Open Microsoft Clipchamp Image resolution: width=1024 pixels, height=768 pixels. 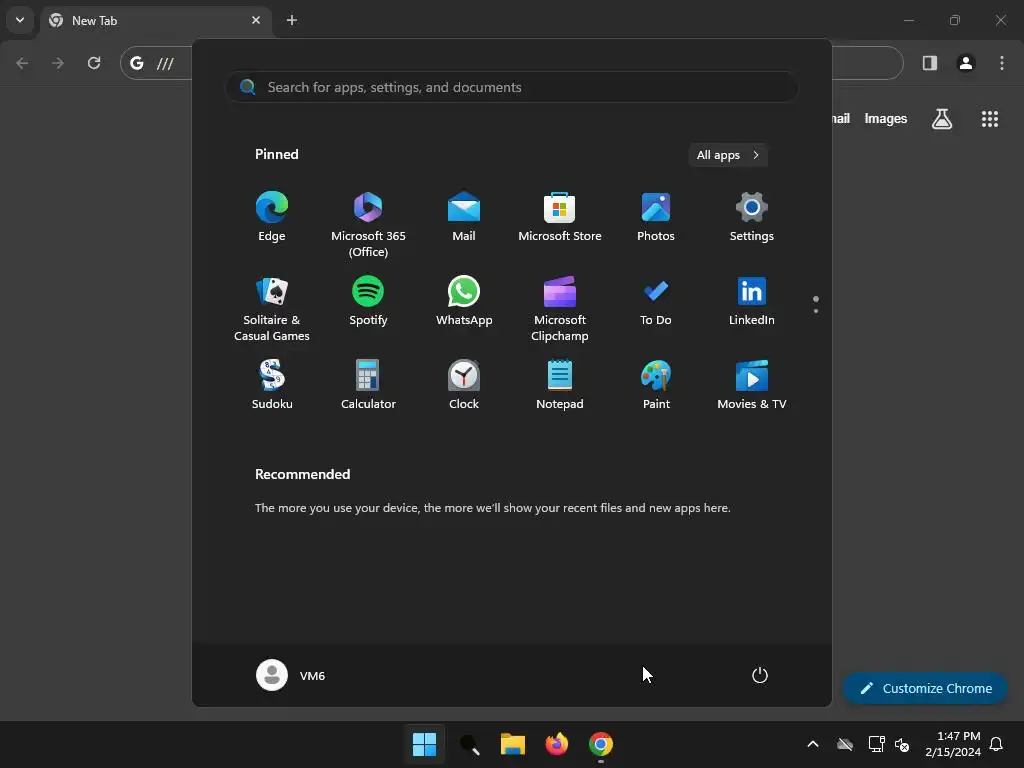coord(560,308)
